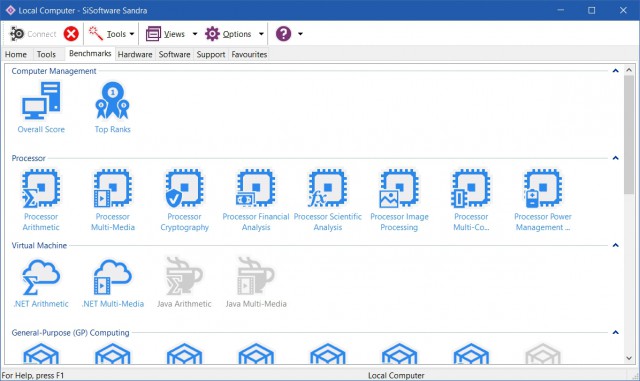Switch to the Hardware tab
The image size is (640, 381).
coord(135,54)
